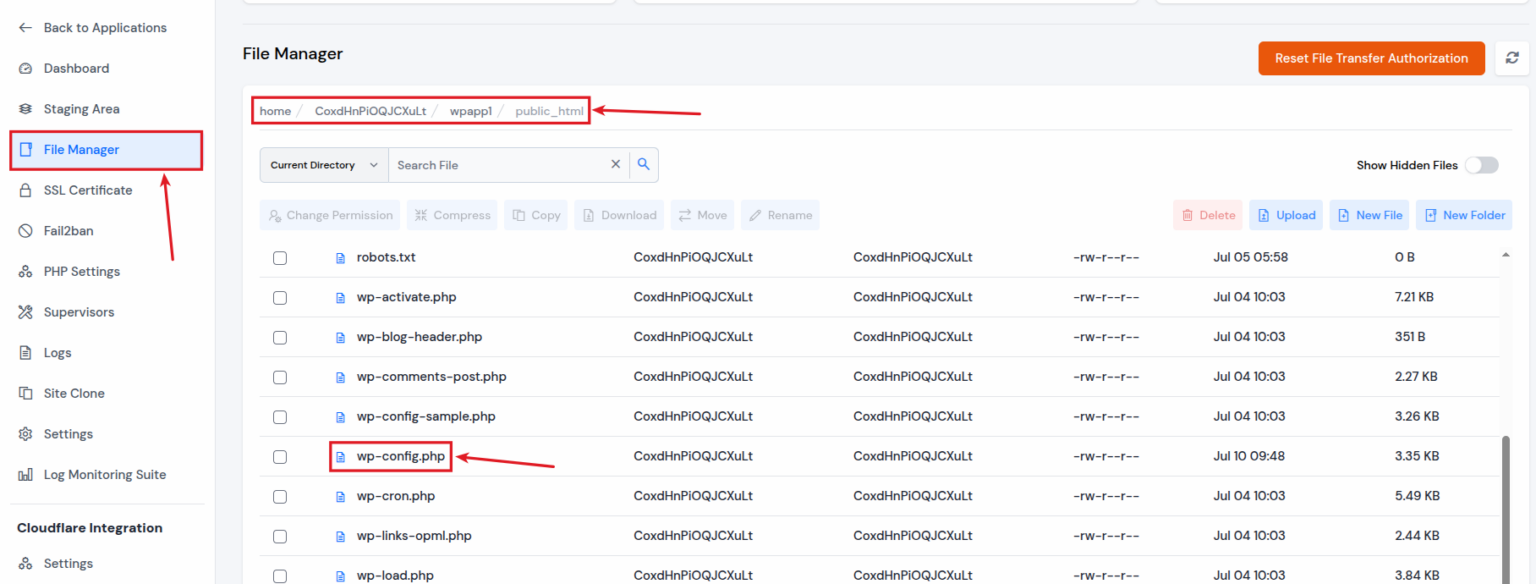Open the Current Directory dropdown
The image size is (1536, 584).
(322, 164)
